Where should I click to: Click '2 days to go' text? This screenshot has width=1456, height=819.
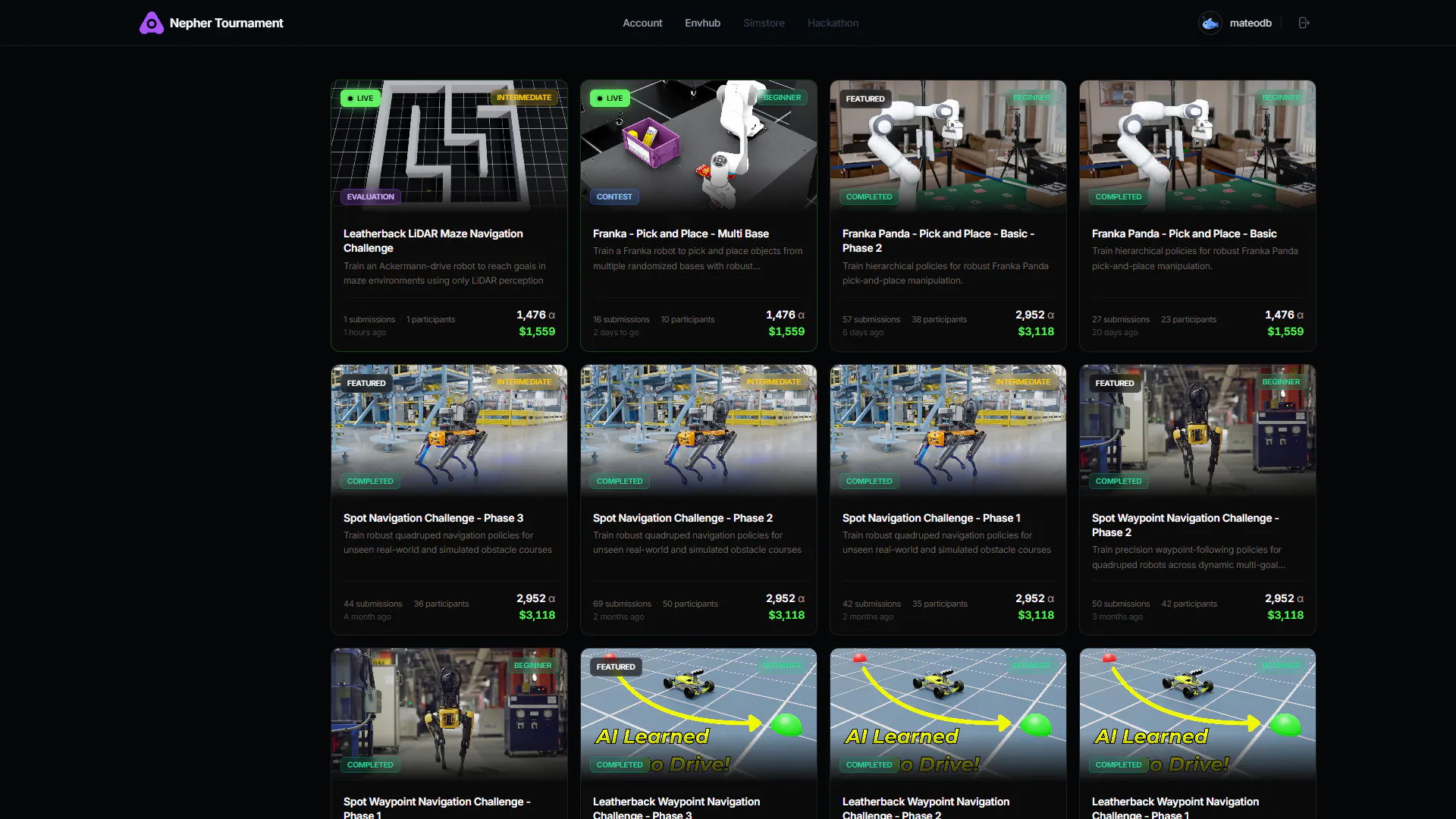[616, 332]
